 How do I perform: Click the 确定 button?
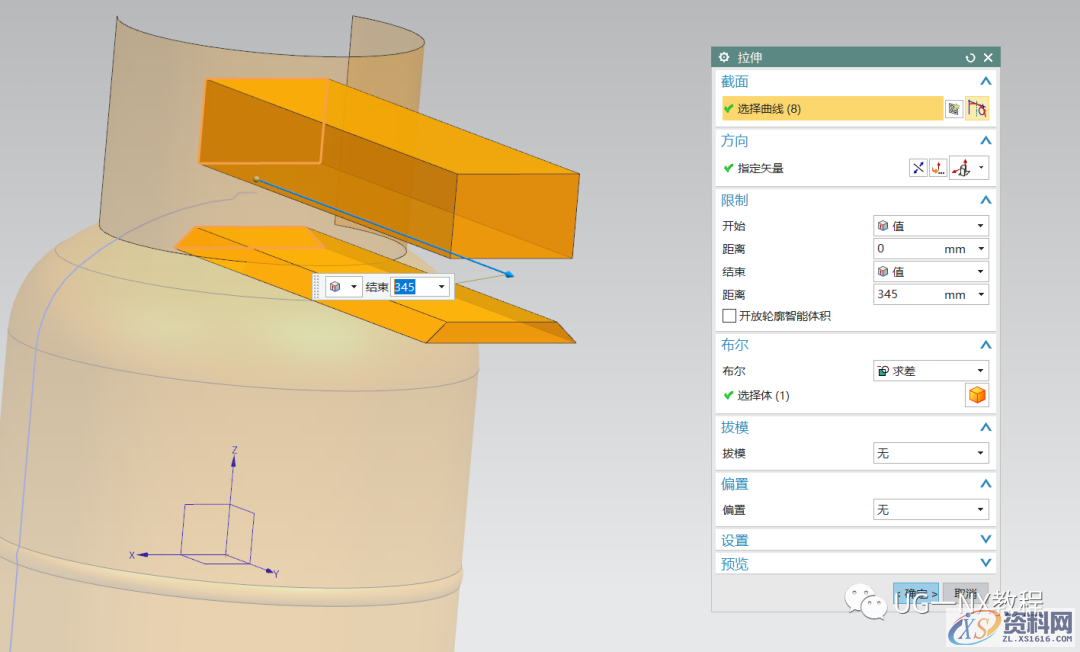click(x=916, y=594)
